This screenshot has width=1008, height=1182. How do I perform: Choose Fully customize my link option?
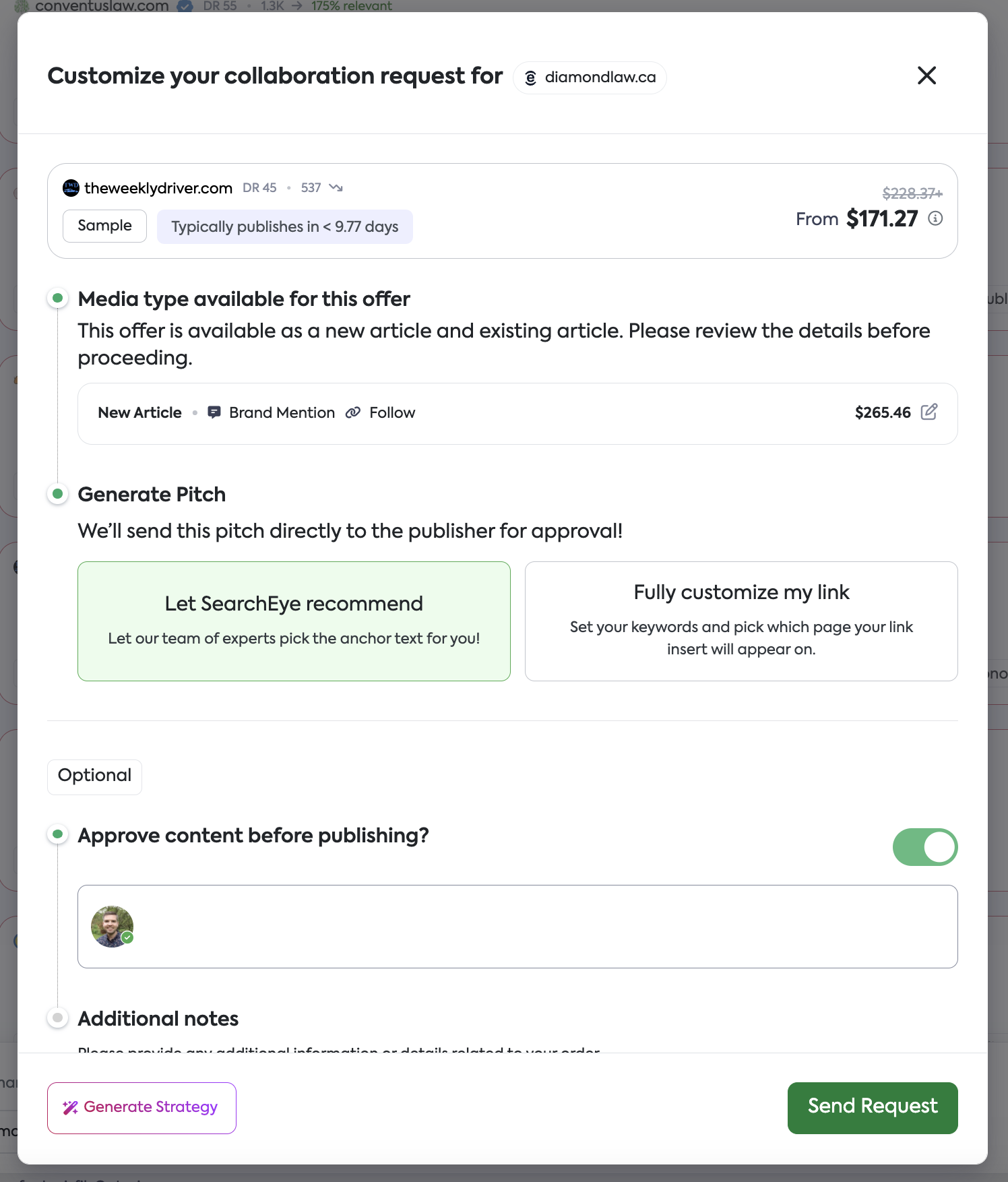[x=741, y=621]
